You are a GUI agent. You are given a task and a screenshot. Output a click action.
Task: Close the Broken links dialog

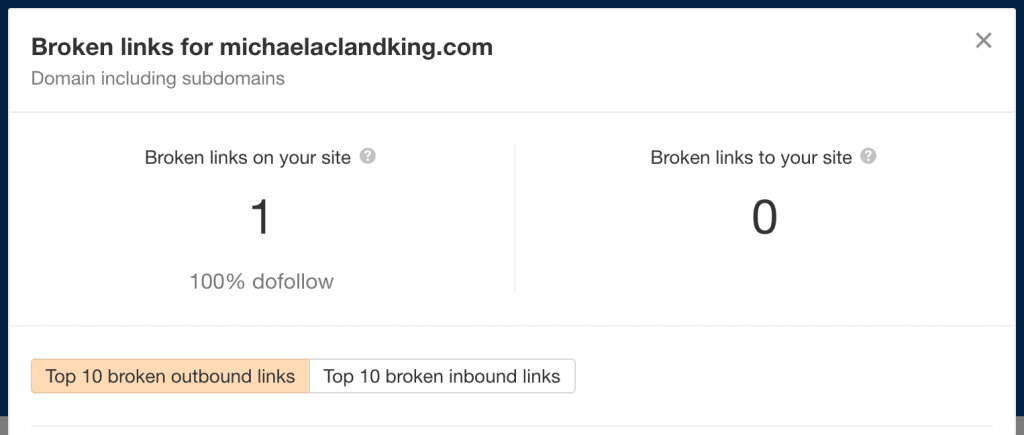pyautogui.click(x=984, y=40)
